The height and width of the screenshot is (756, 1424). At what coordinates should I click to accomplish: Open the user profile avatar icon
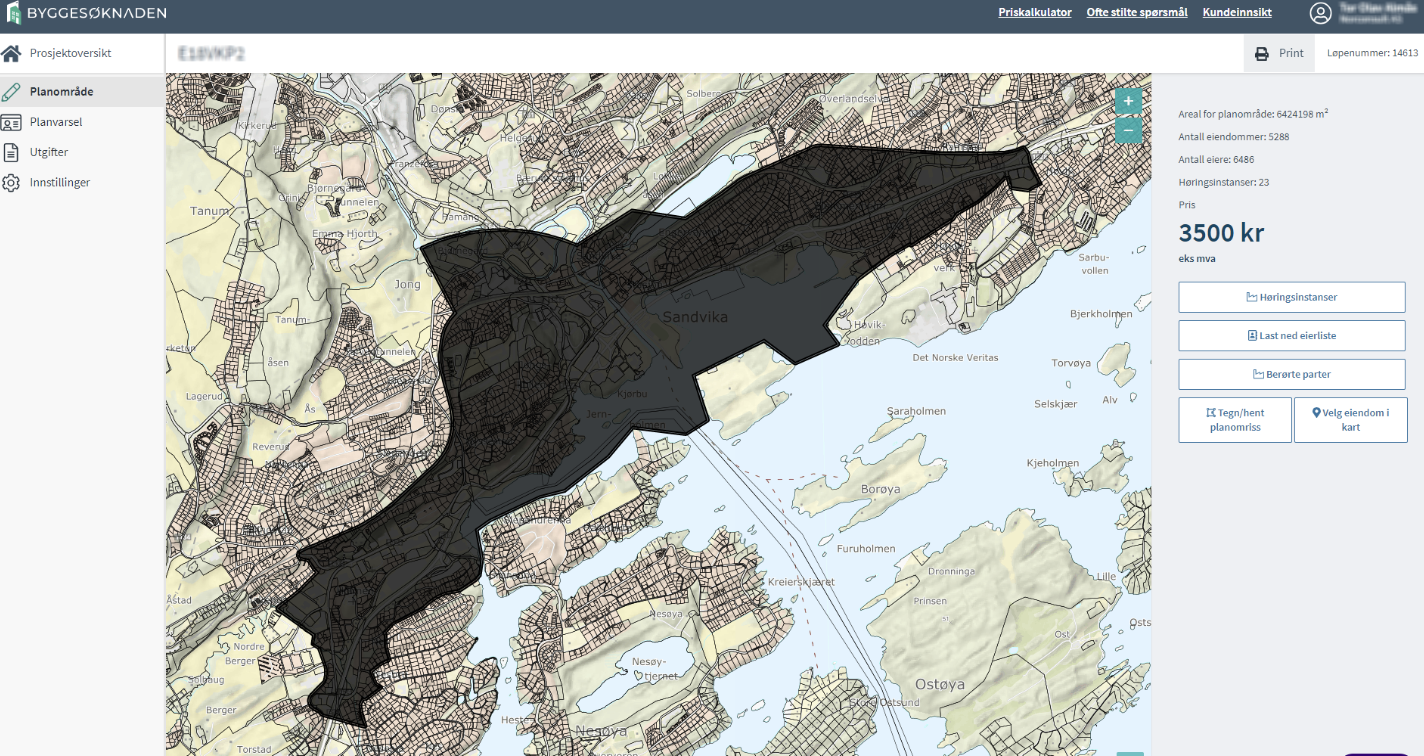coord(1321,13)
